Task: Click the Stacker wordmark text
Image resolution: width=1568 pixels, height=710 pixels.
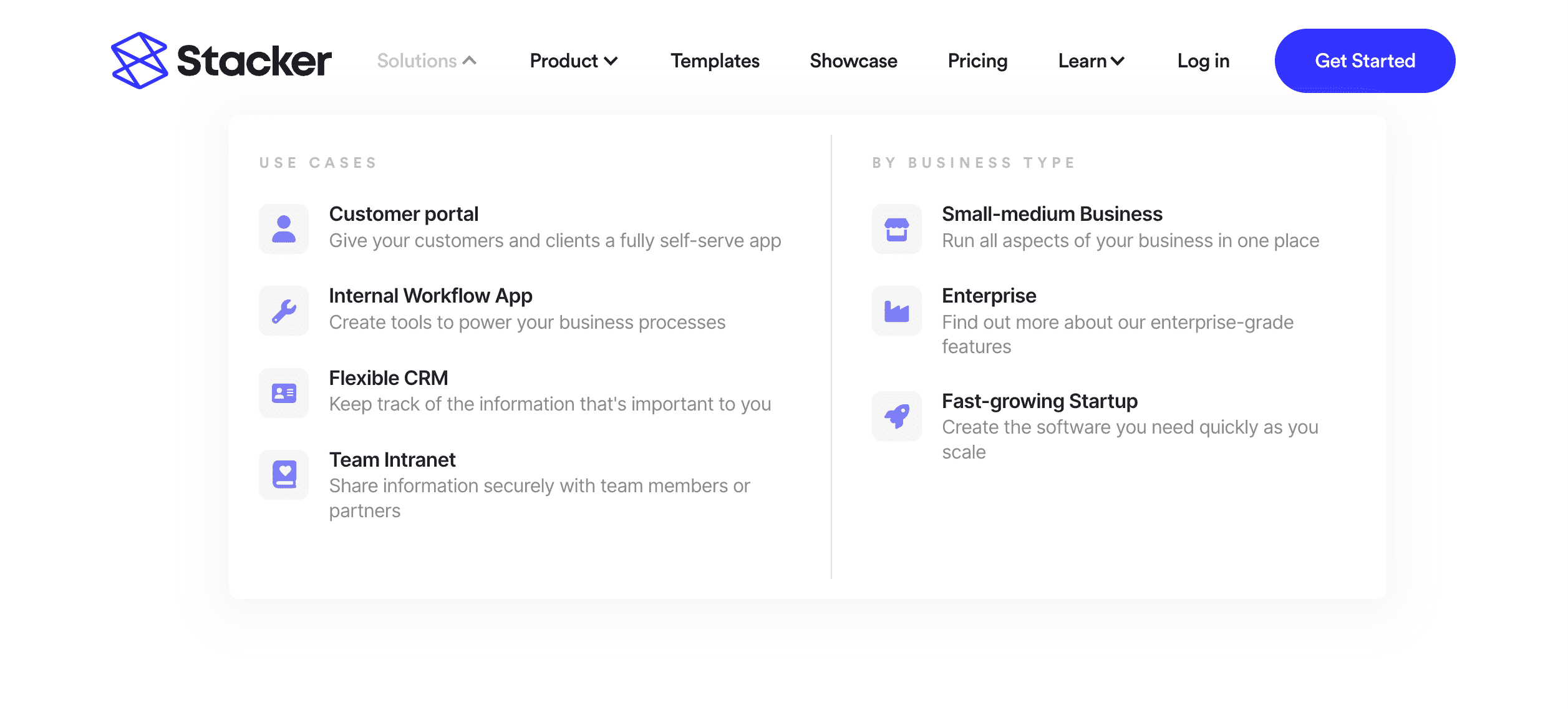Action: pos(254,61)
